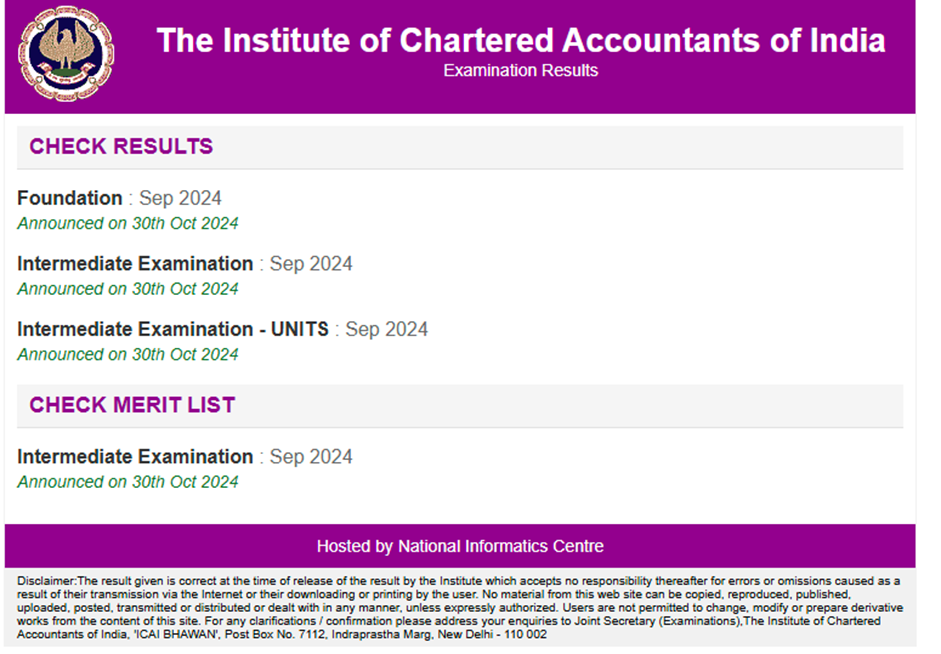Image resolution: width=941 pixels, height=654 pixels.
Task: Click the Examination Results subtitle
Action: pos(520,71)
